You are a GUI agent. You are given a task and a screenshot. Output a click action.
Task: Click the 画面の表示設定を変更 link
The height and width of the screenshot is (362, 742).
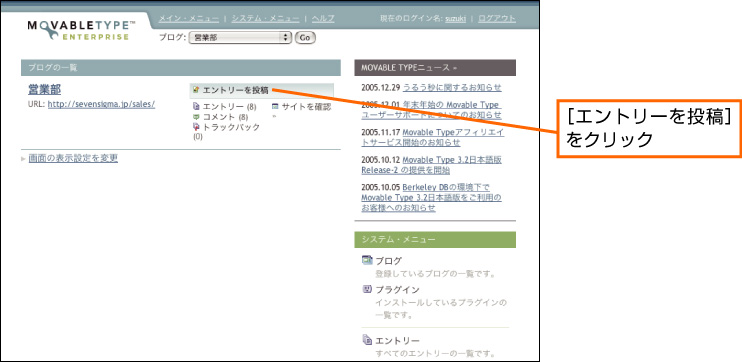(x=73, y=159)
